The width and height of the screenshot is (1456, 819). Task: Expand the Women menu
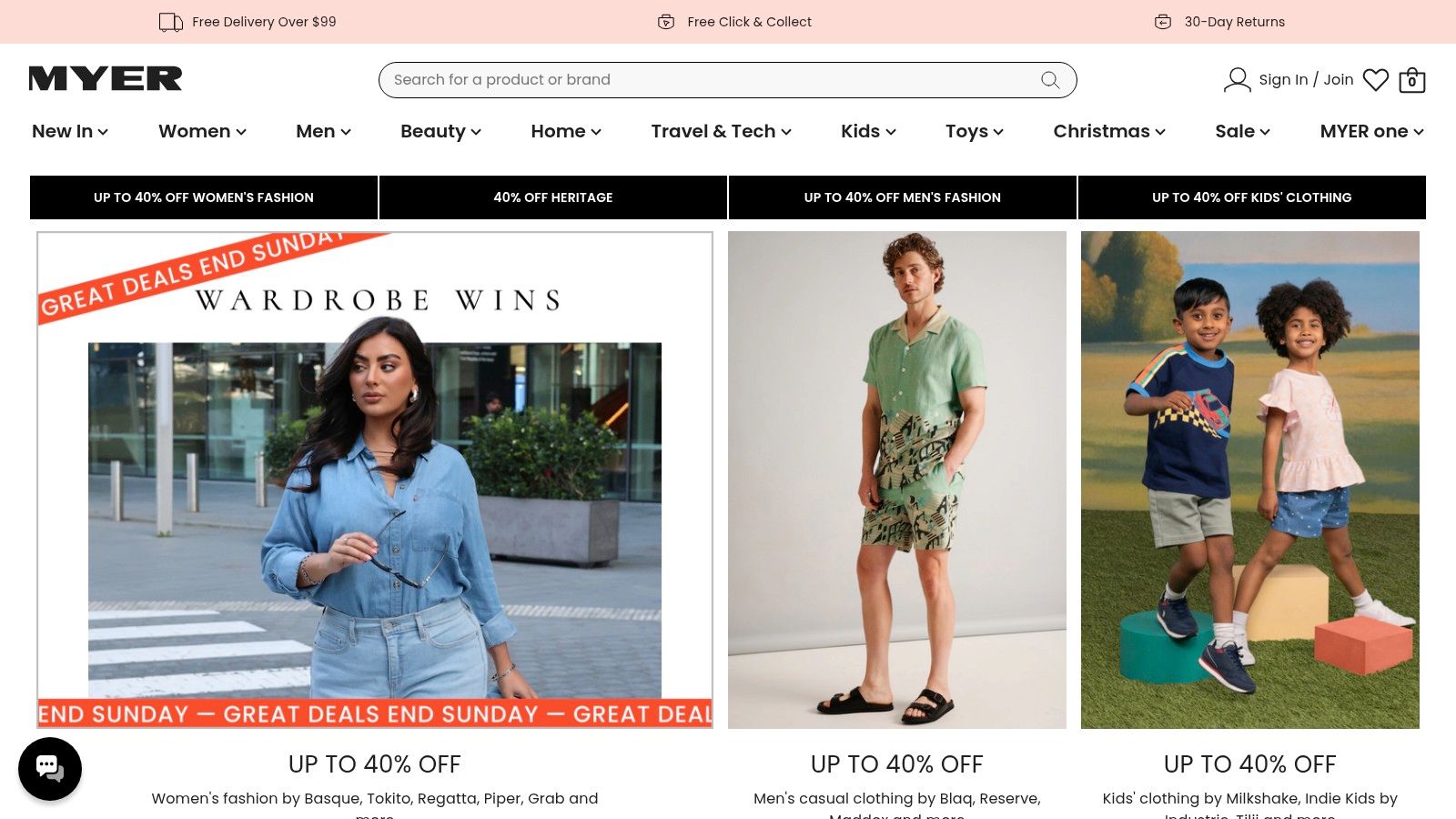pyautogui.click(x=202, y=131)
